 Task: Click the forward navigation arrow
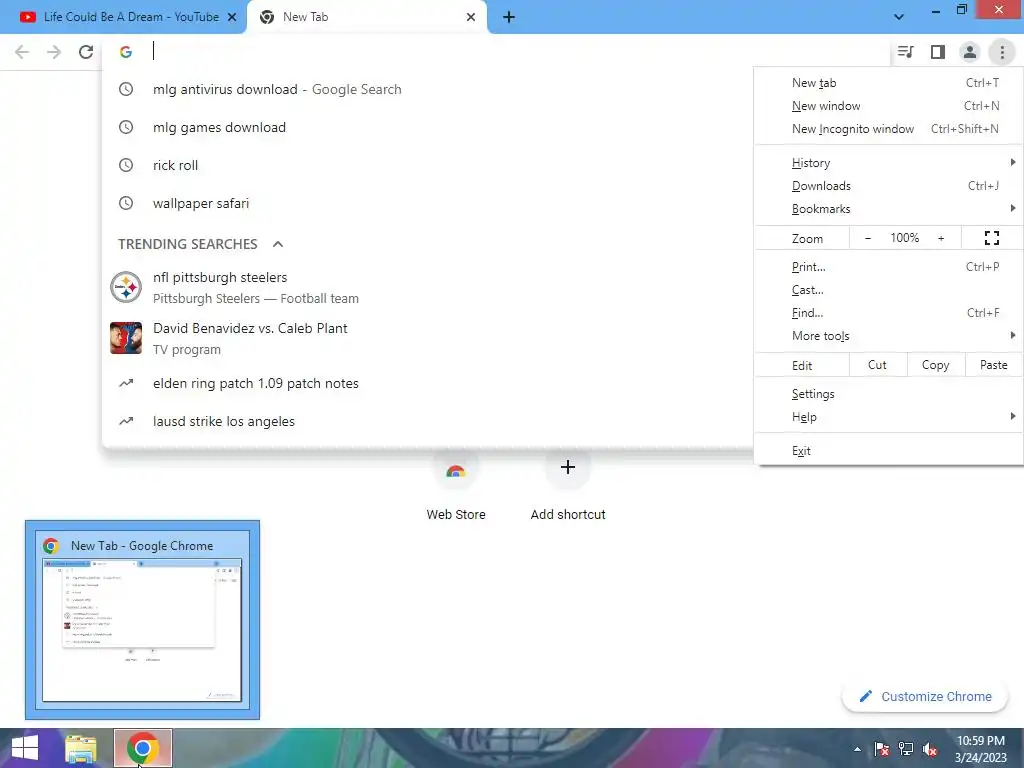[x=54, y=52]
